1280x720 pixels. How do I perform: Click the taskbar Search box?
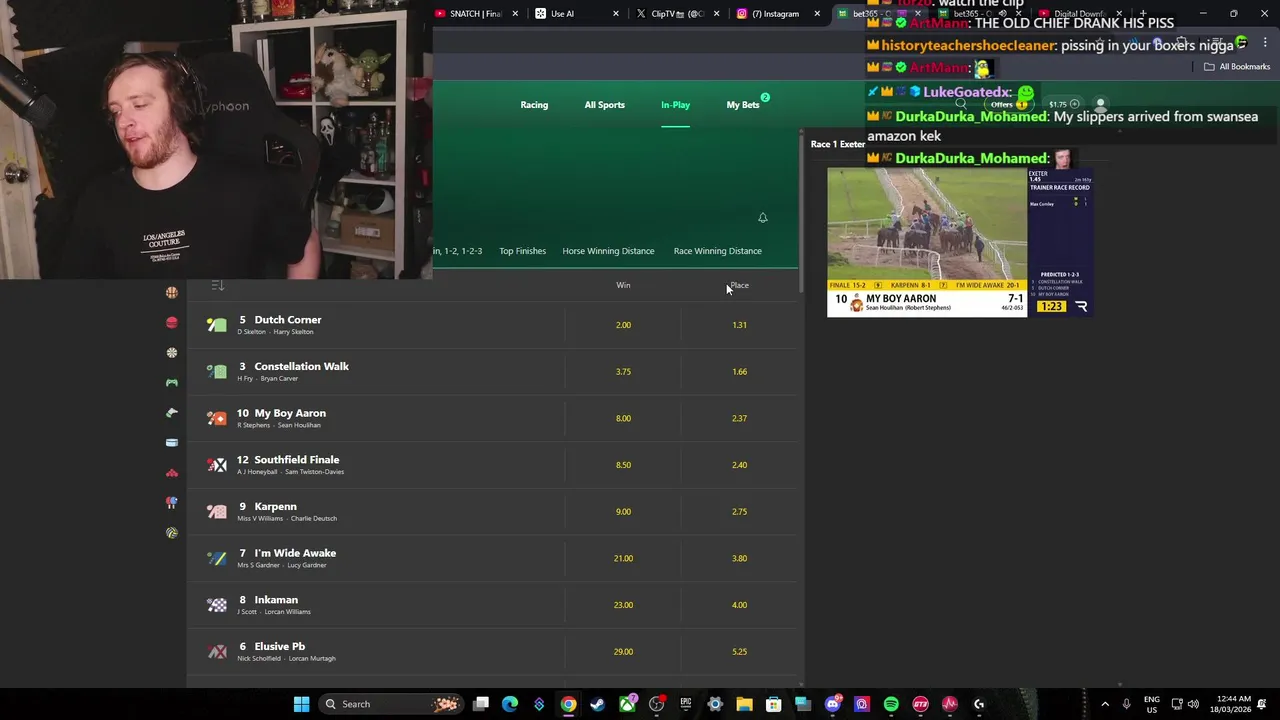pyautogui.click(x=390, y=704)
